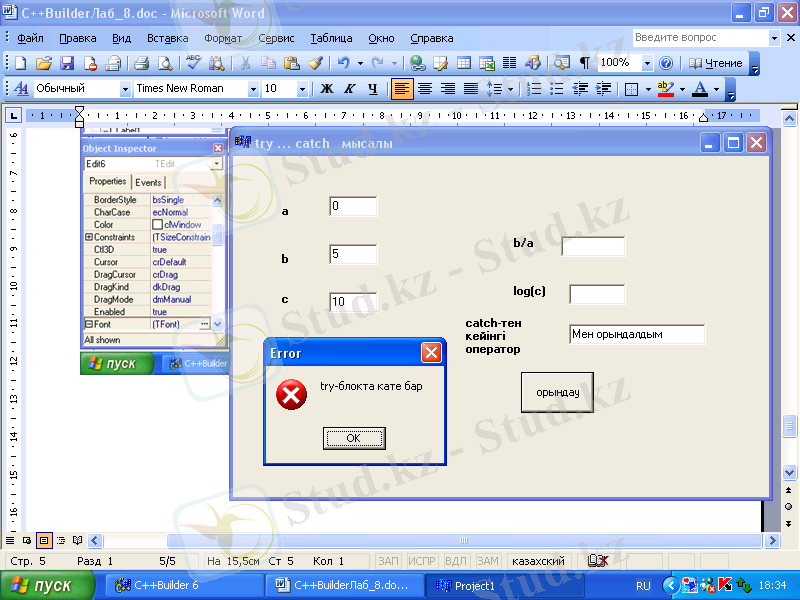Select the Format Painter brush
The image size is (800, 600).
click(x=315, y=63)
